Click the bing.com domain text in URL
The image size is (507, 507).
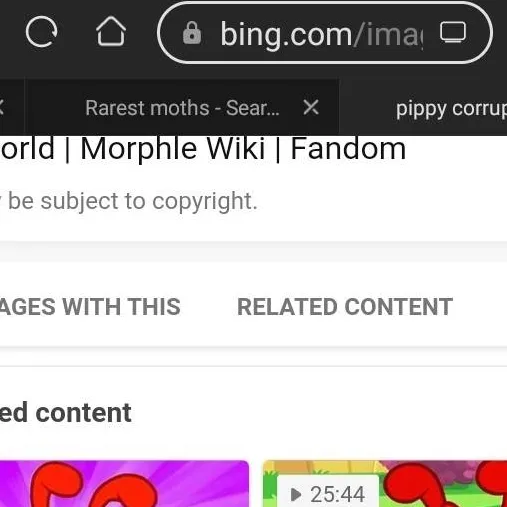pos(286,35)
